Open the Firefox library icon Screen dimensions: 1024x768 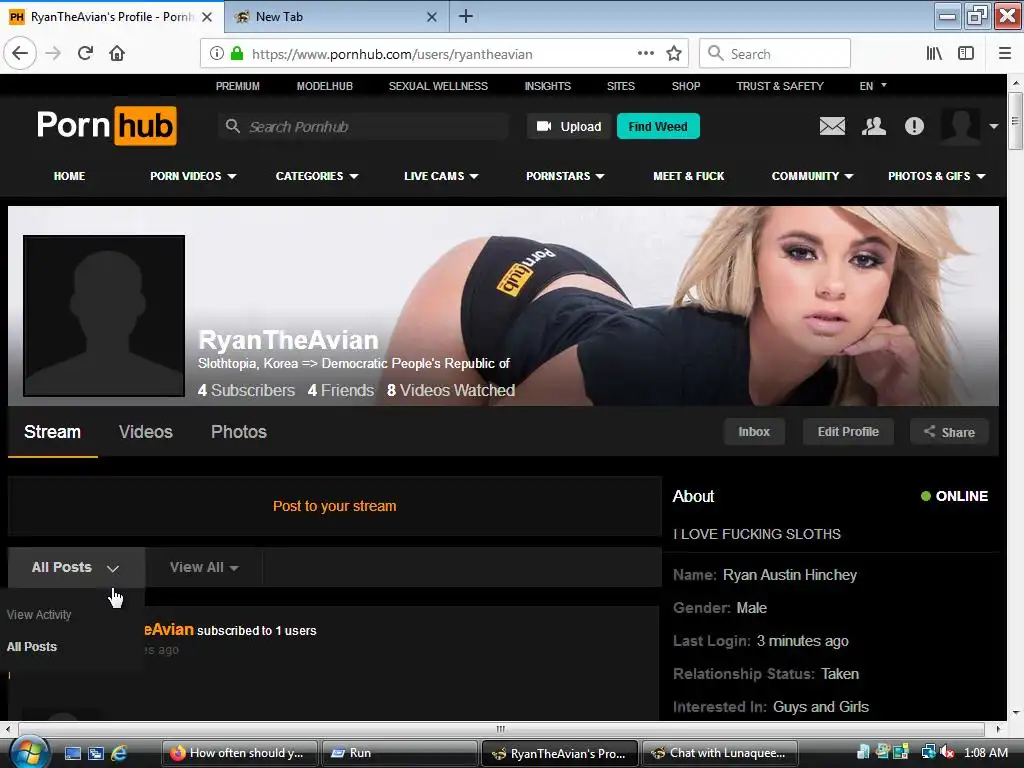(x=934, y=53)
